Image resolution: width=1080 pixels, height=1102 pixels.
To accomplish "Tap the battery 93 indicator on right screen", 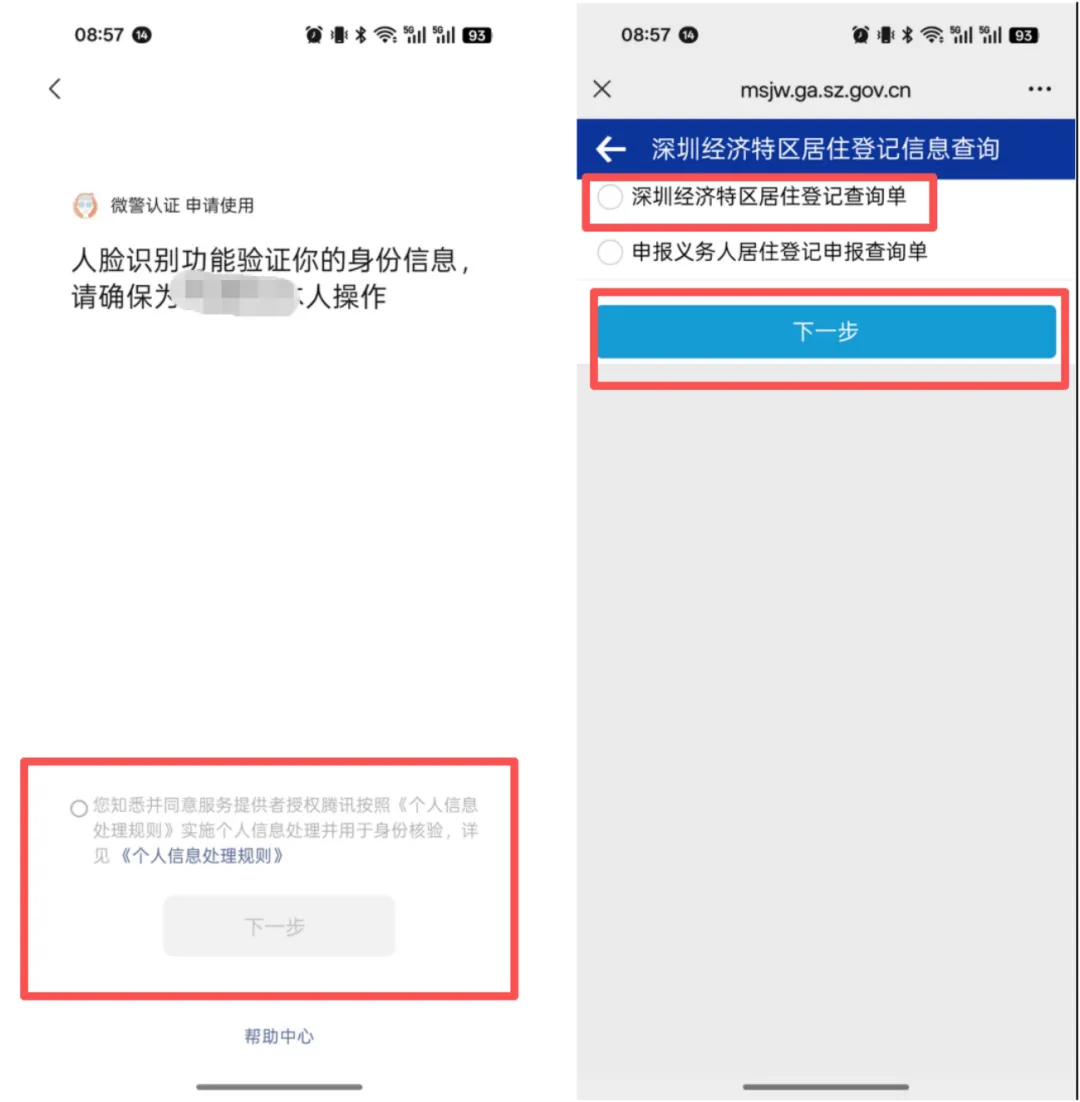I will [x=1023, y=35].
